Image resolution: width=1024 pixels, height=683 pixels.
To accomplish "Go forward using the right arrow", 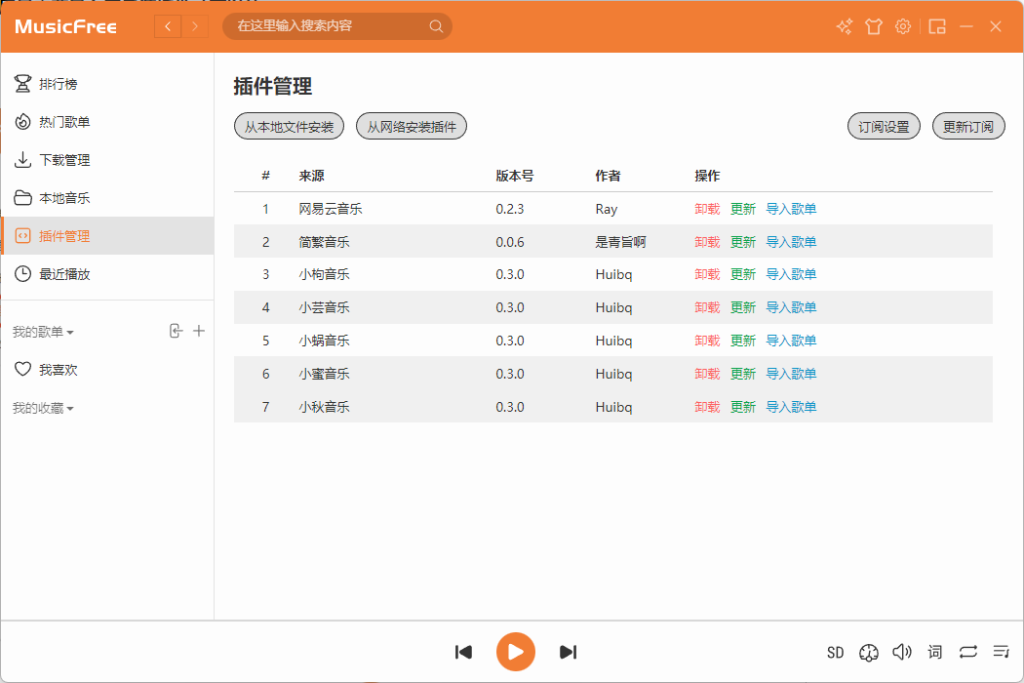I will coord(195,26).
